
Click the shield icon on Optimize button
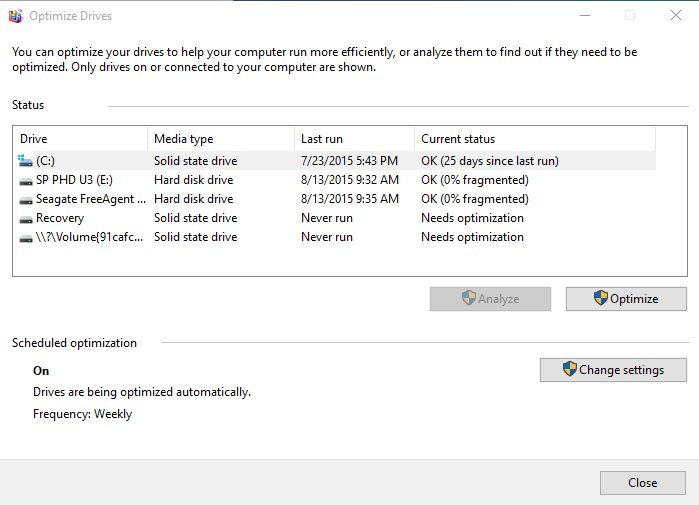(x=600, y=298)
